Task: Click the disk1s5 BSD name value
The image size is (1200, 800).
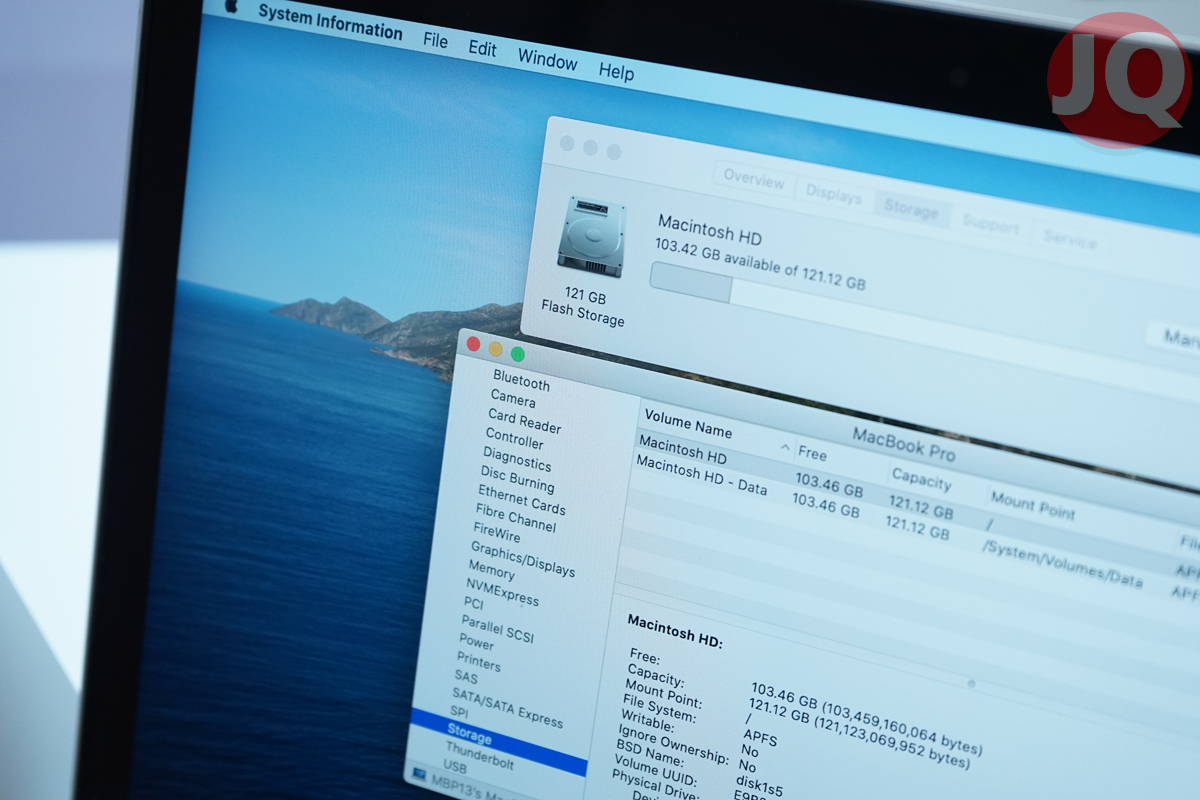Action: click(761, 785)
